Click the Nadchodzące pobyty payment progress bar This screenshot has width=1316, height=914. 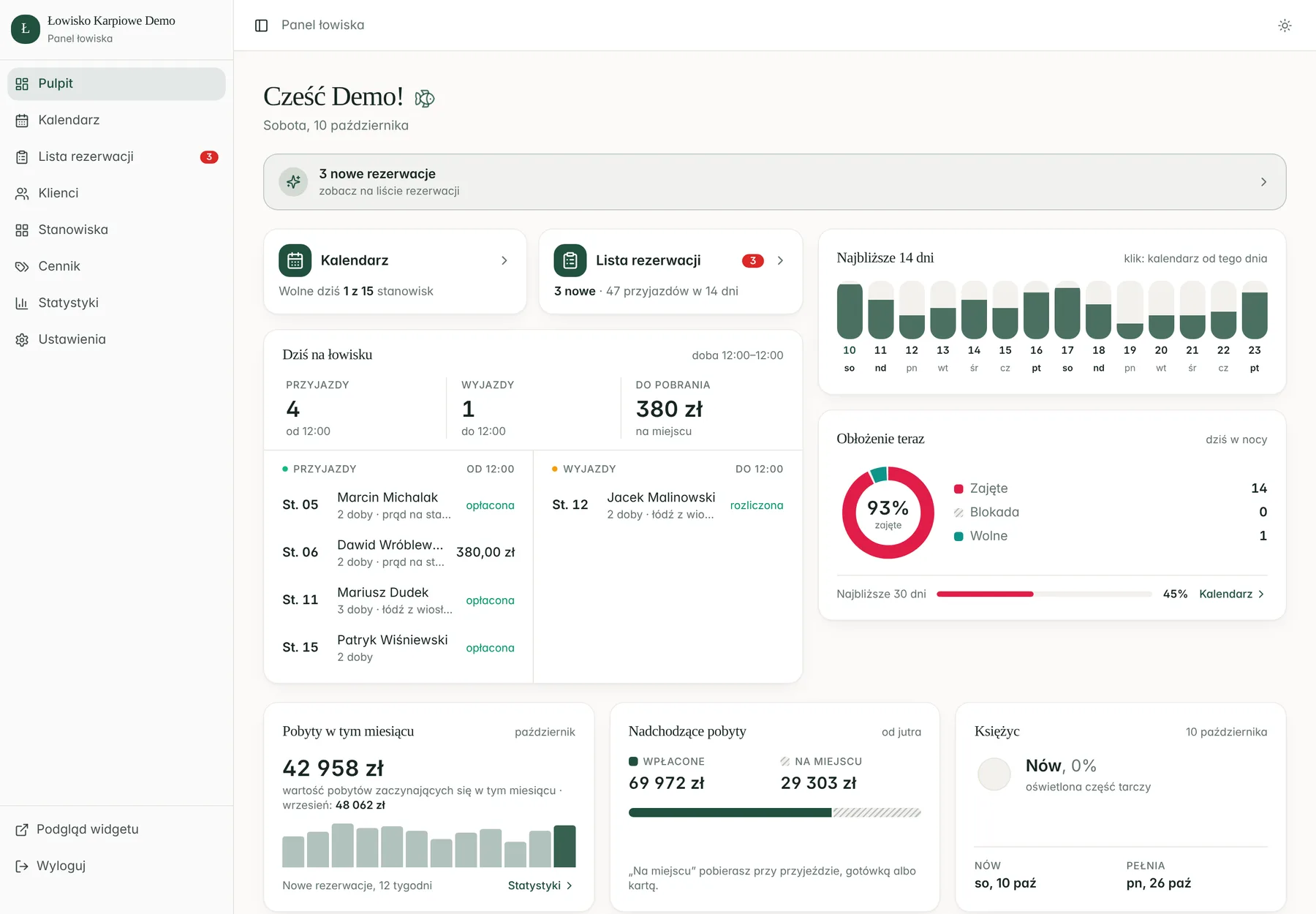(x=775, y=812)
